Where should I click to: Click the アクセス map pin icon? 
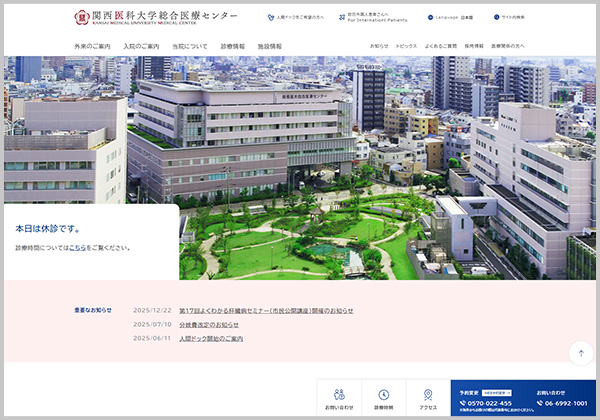click(428, 395)
